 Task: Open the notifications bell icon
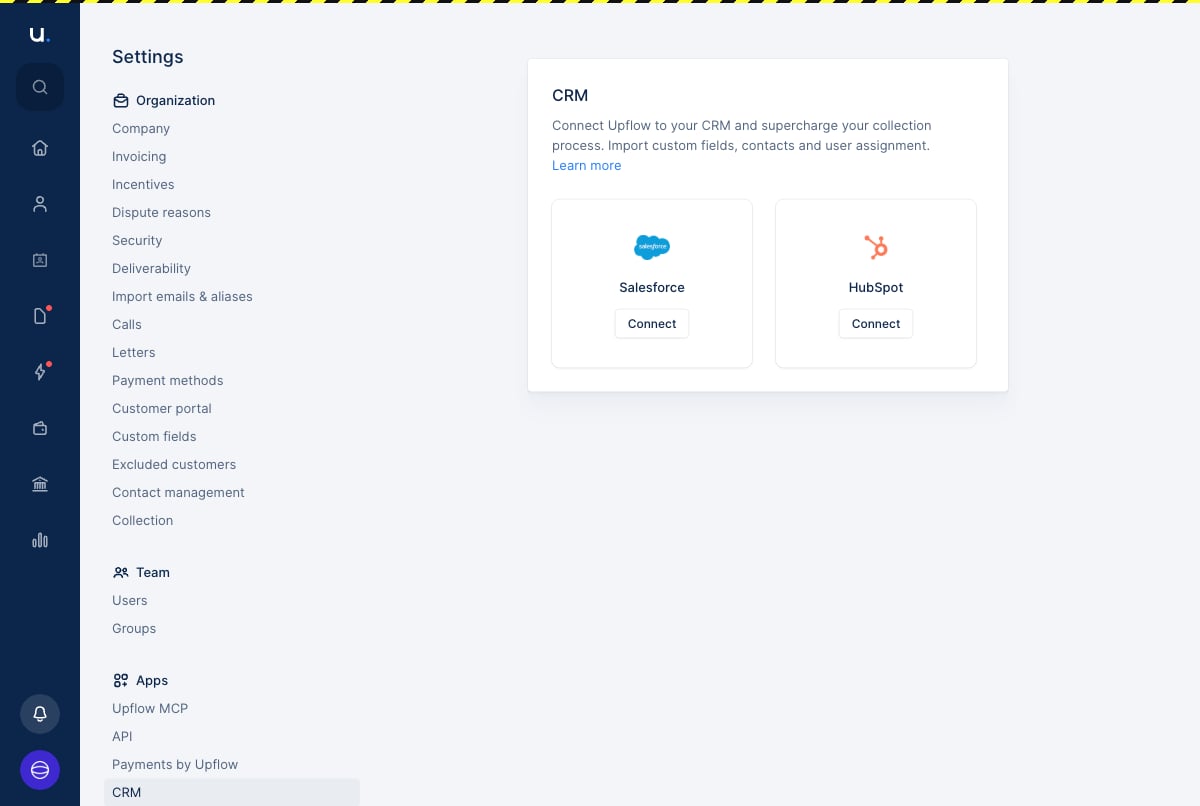pos(40,714)
